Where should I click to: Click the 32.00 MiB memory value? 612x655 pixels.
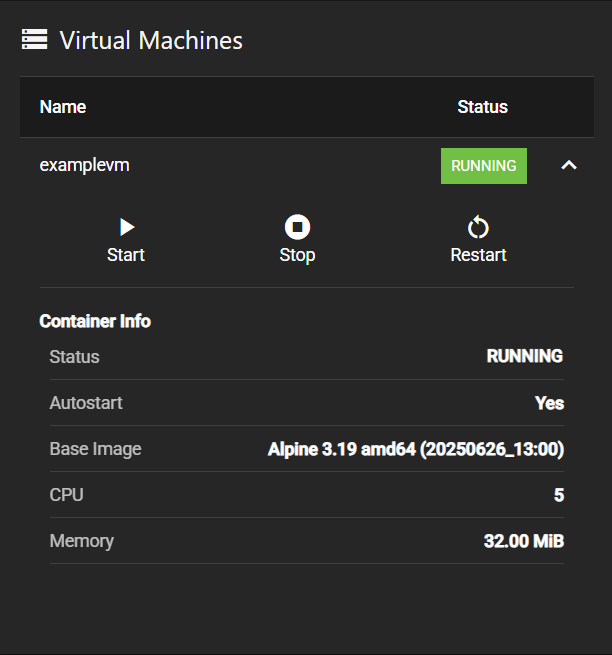point(523,541)
